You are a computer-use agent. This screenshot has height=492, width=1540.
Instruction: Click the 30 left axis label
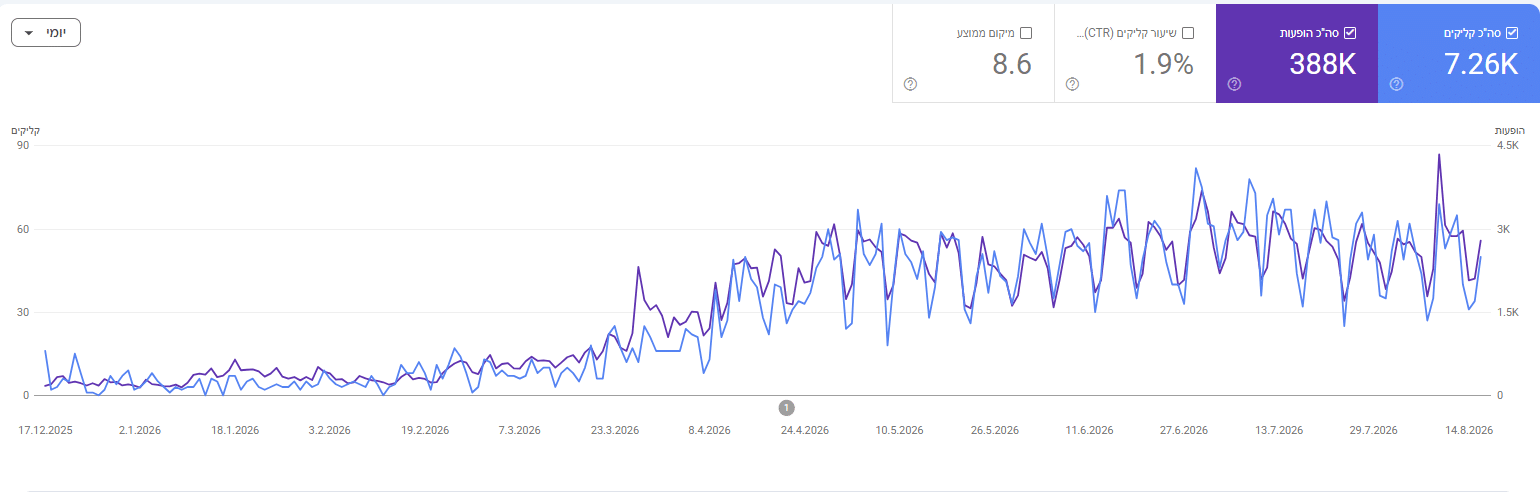22,313
